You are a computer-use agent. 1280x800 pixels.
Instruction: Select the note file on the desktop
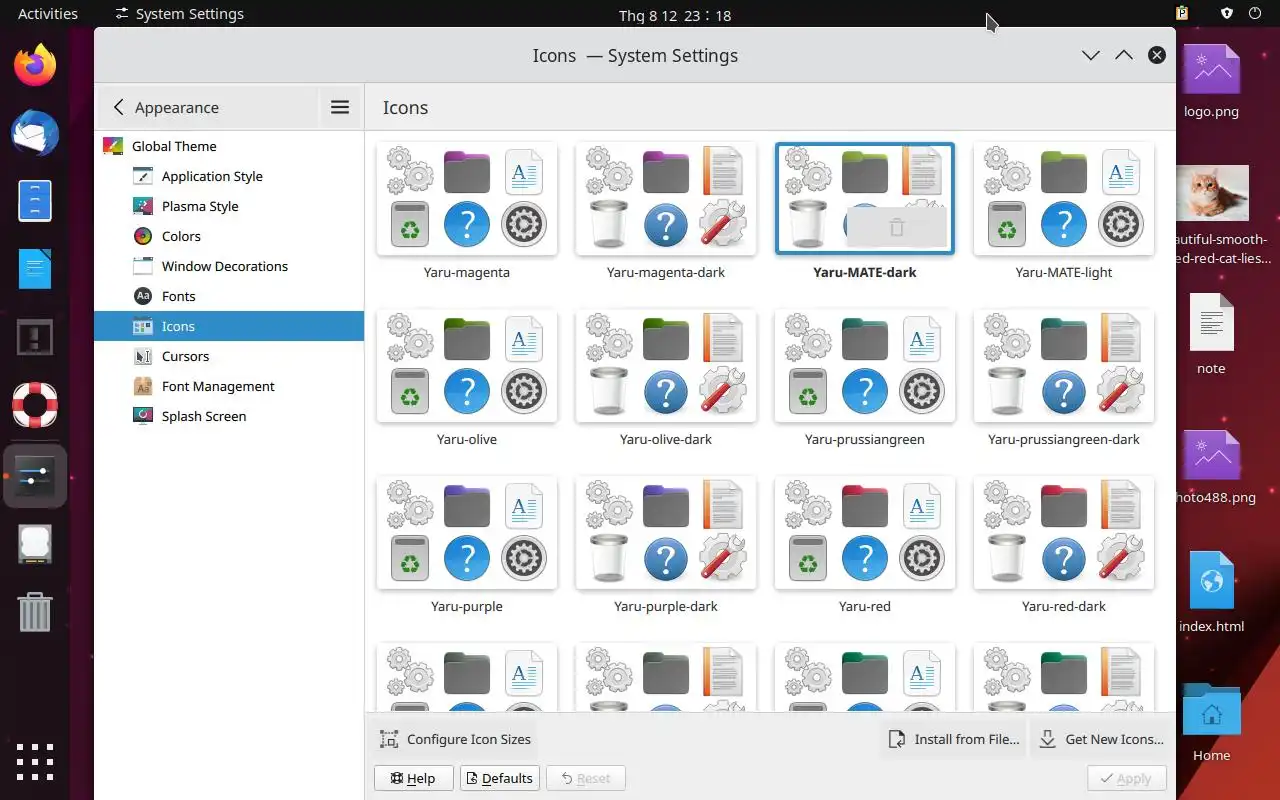(x=1211, y=334)
